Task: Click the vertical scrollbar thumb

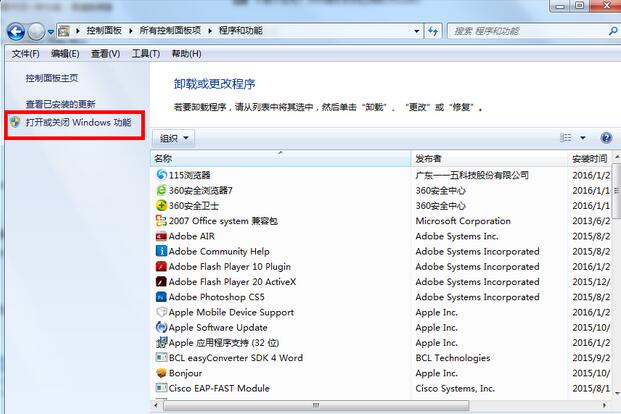Action: click(617, 191)
